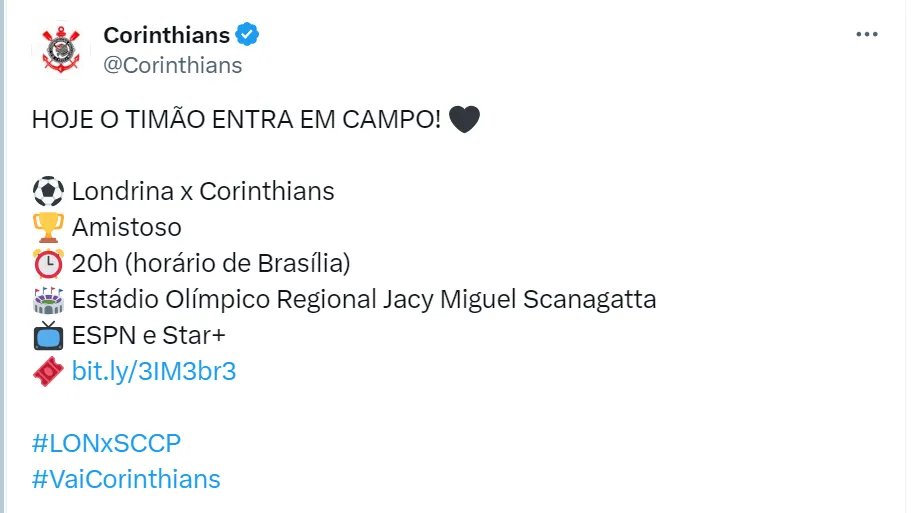
Task: Open the #LONxSCCP hashtag
Action: click(106, 443)
